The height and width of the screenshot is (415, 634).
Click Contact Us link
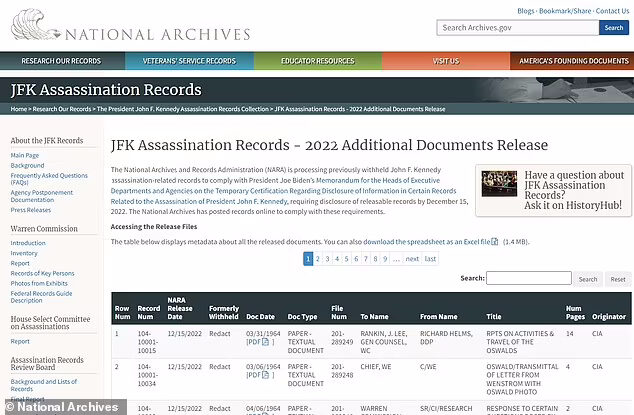[x=612, y=11]
